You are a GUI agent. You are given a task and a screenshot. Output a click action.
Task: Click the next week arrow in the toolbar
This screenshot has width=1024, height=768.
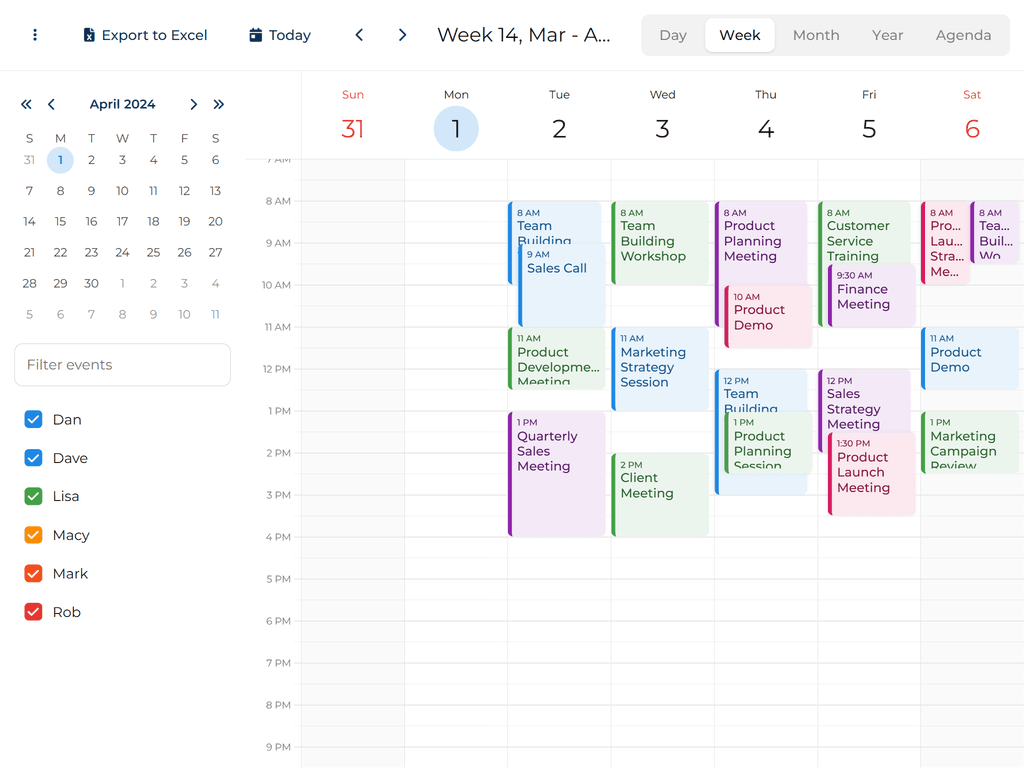coord(402,34)
